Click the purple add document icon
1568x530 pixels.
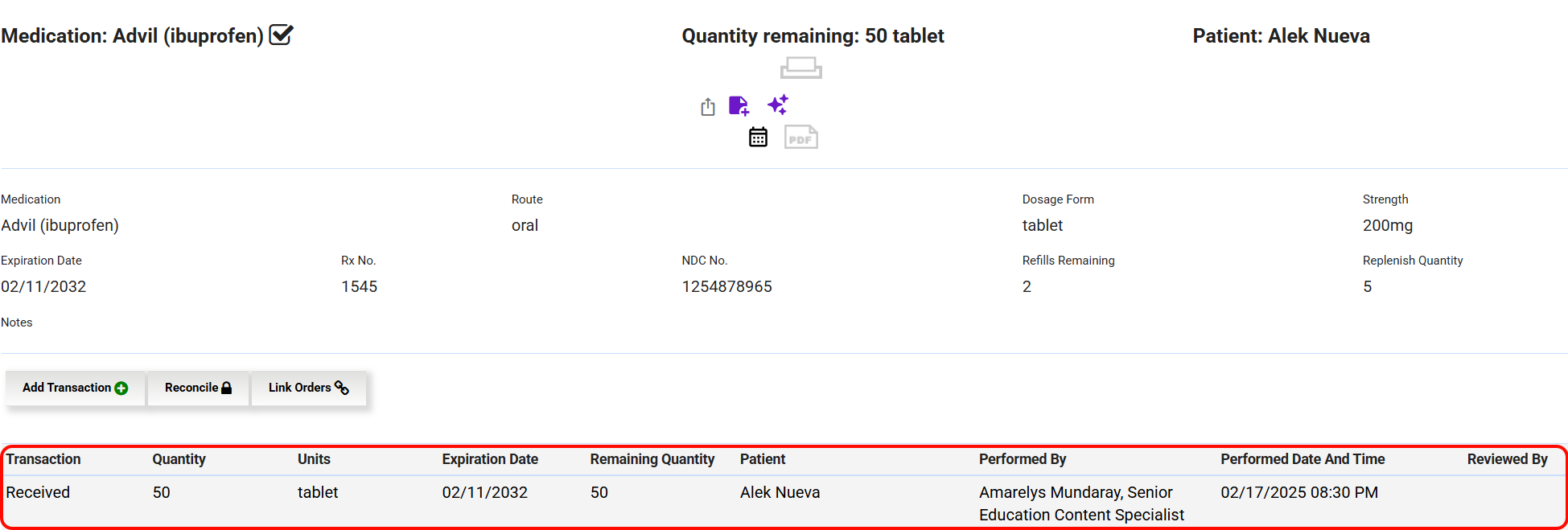click(x=739, y=105)
